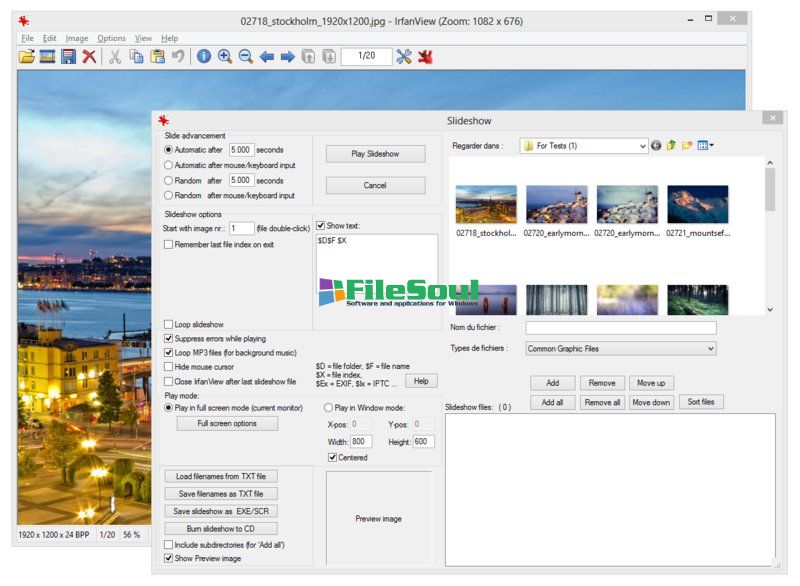Click the red X Delete icon

tap(89, 57)
